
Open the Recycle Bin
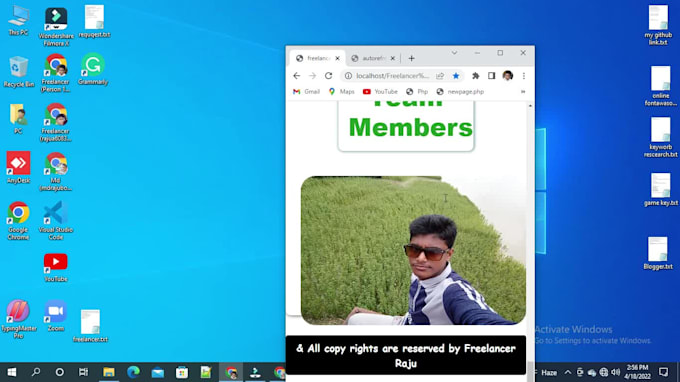pos(19,72)
